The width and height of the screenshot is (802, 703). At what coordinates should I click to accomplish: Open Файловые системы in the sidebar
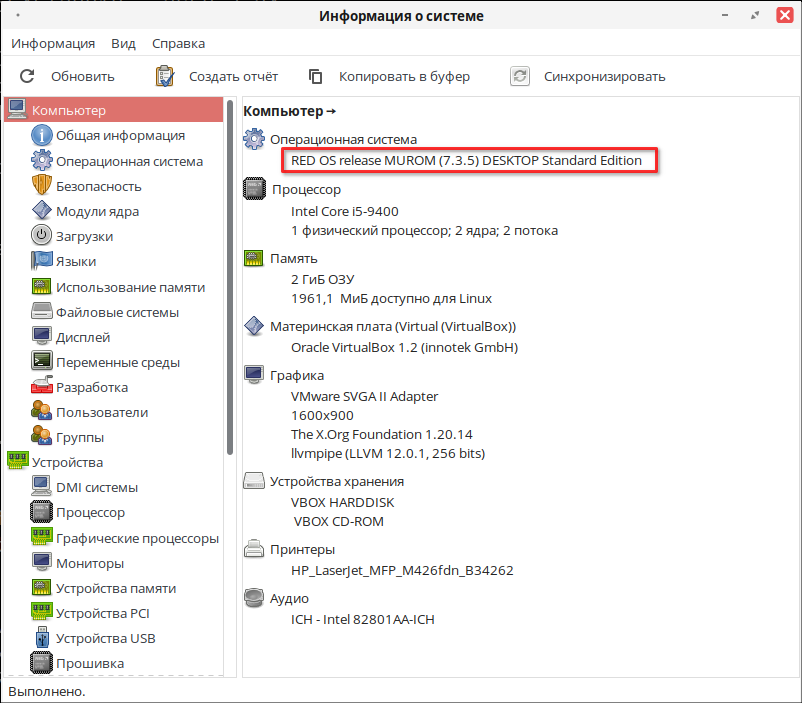click(118, 312)
